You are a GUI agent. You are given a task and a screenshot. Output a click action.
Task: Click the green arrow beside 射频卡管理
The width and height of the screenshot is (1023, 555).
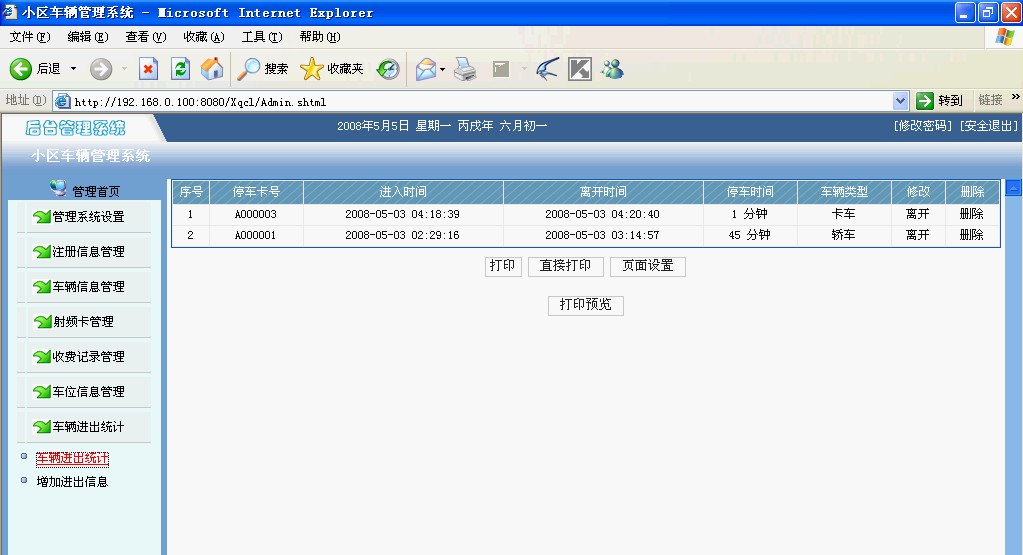42,322
